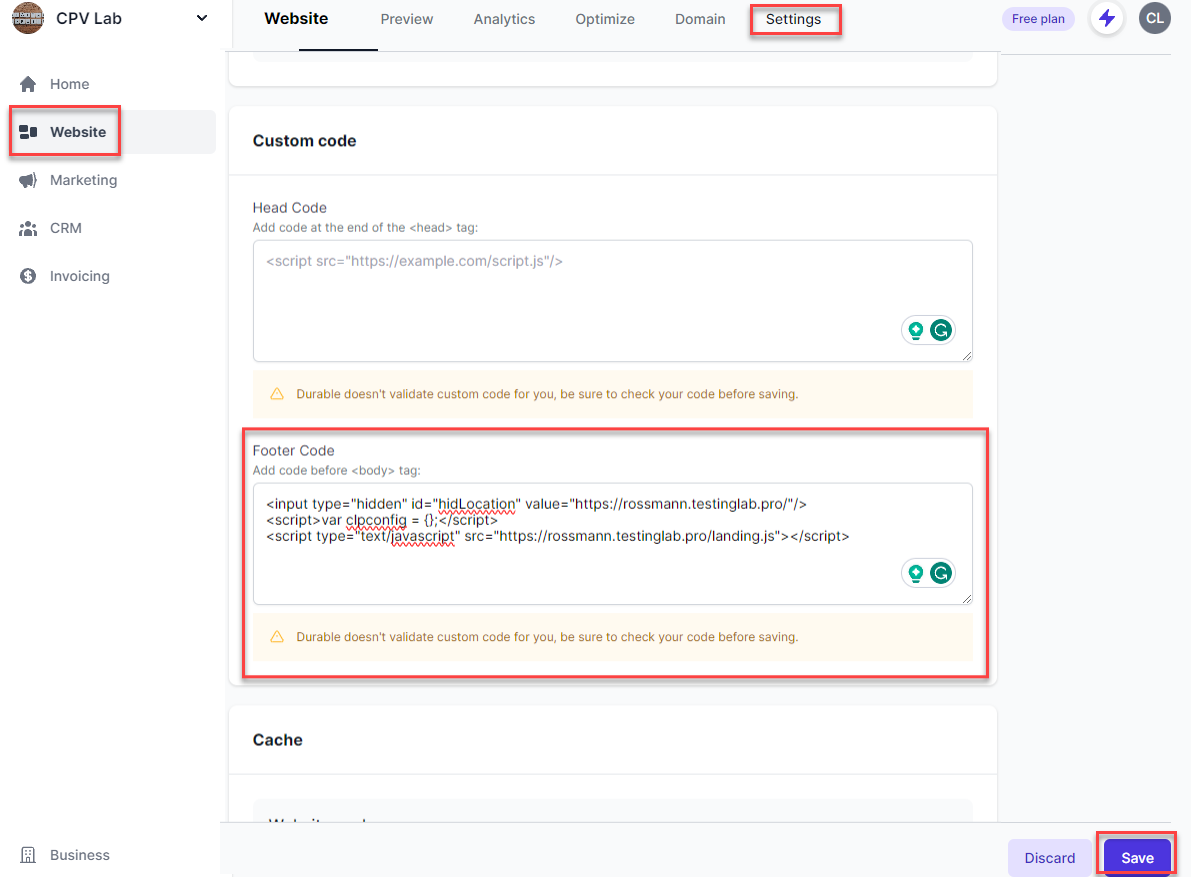The height and width of the screenshot is (877, 1191).
Task: Click the Custom code section heading
Action: 305,141
